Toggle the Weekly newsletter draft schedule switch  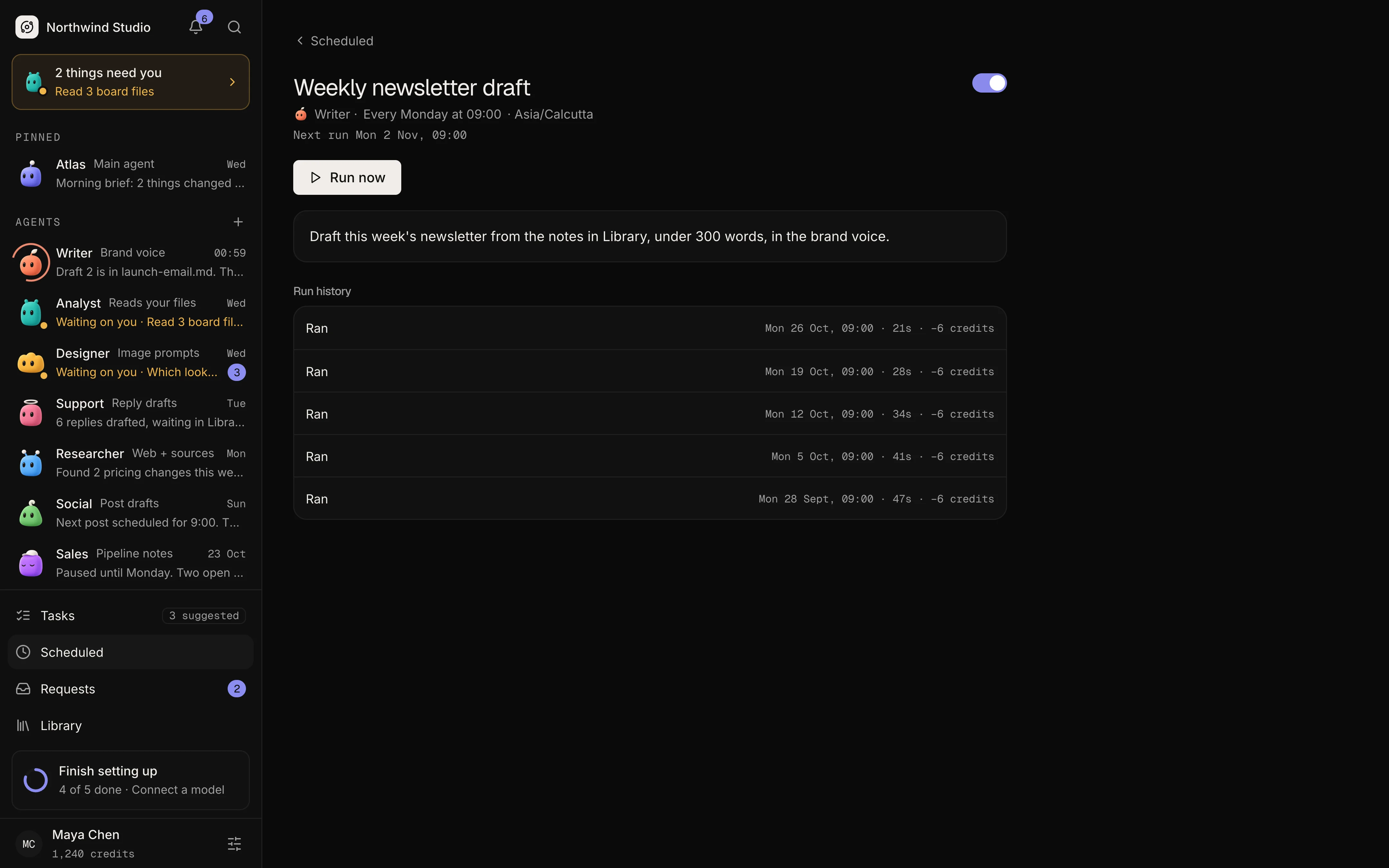click(x=989, y=83)
